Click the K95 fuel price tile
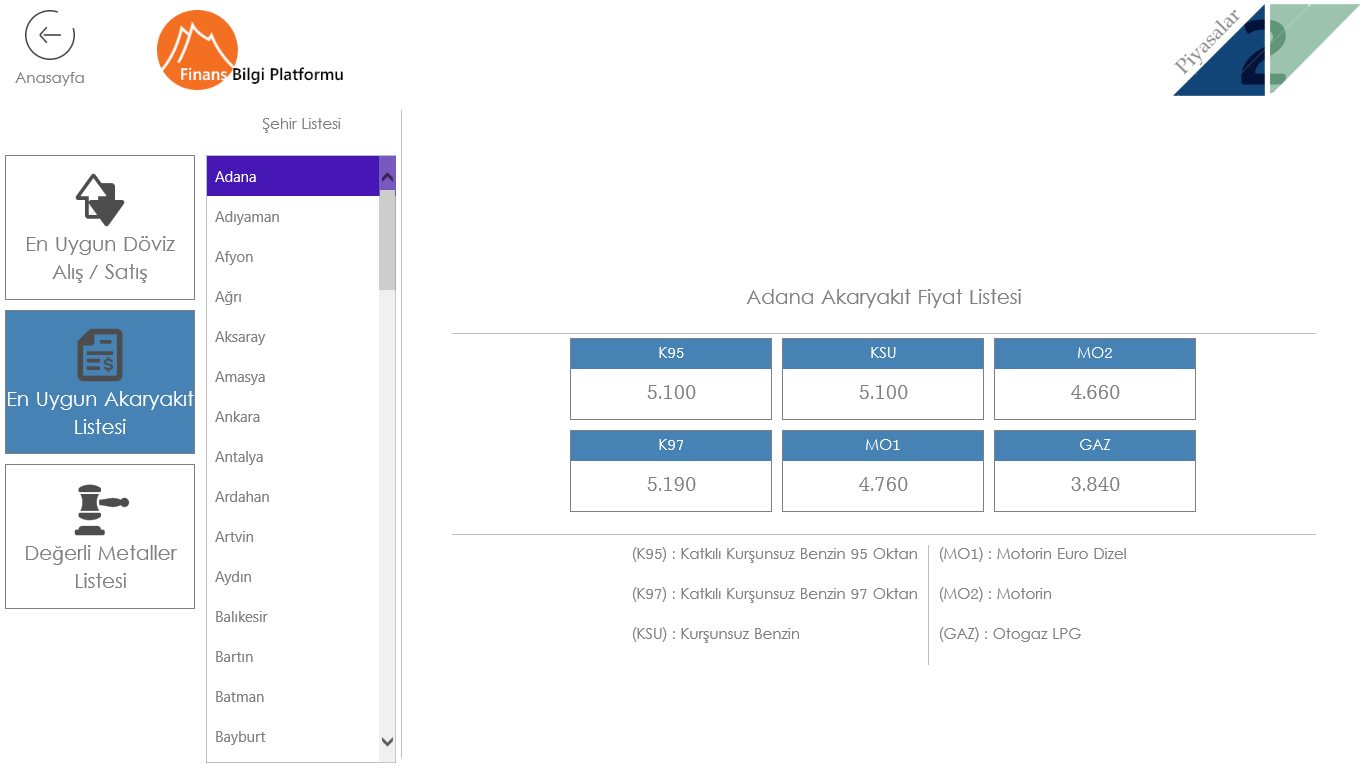The image size is (1366, 768). [x=671, y=379]
